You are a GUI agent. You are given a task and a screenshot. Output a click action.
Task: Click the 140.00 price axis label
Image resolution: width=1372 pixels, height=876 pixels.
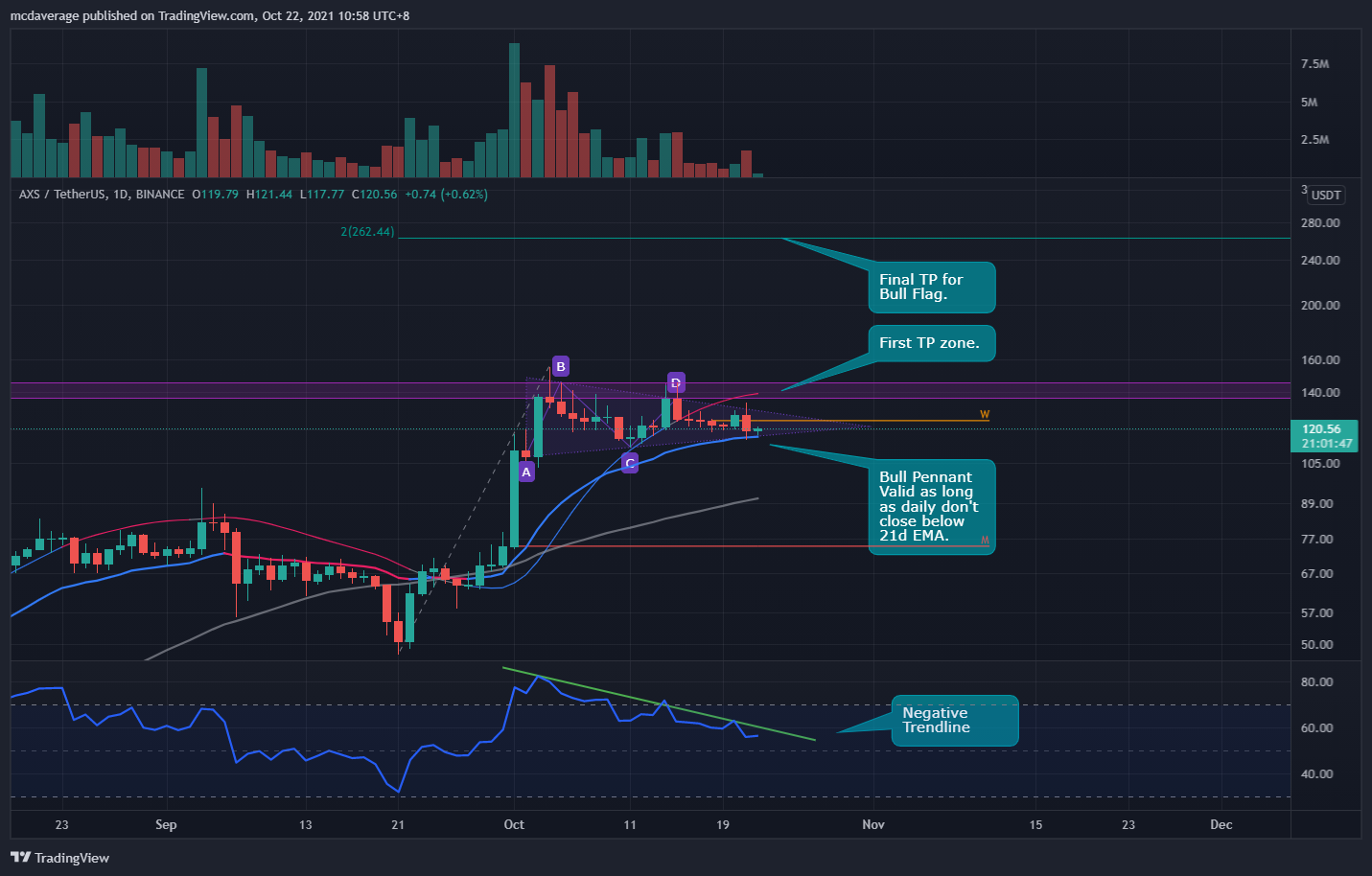1320,392
